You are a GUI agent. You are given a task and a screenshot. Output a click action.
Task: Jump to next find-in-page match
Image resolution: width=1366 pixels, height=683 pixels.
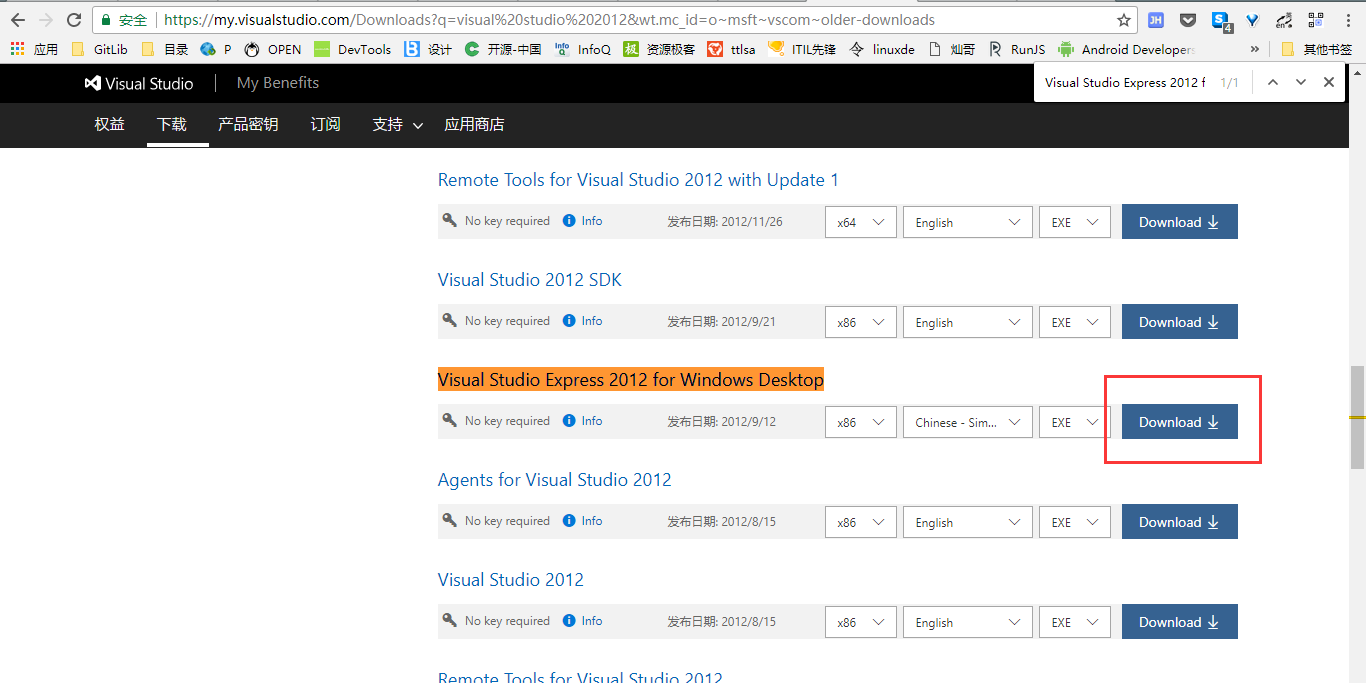point(1301,82)
